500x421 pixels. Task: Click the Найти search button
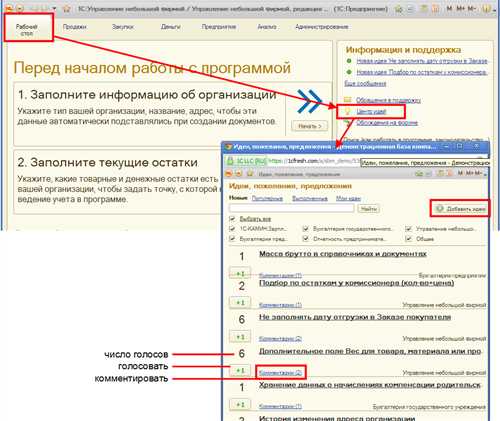tap(368, 209)
